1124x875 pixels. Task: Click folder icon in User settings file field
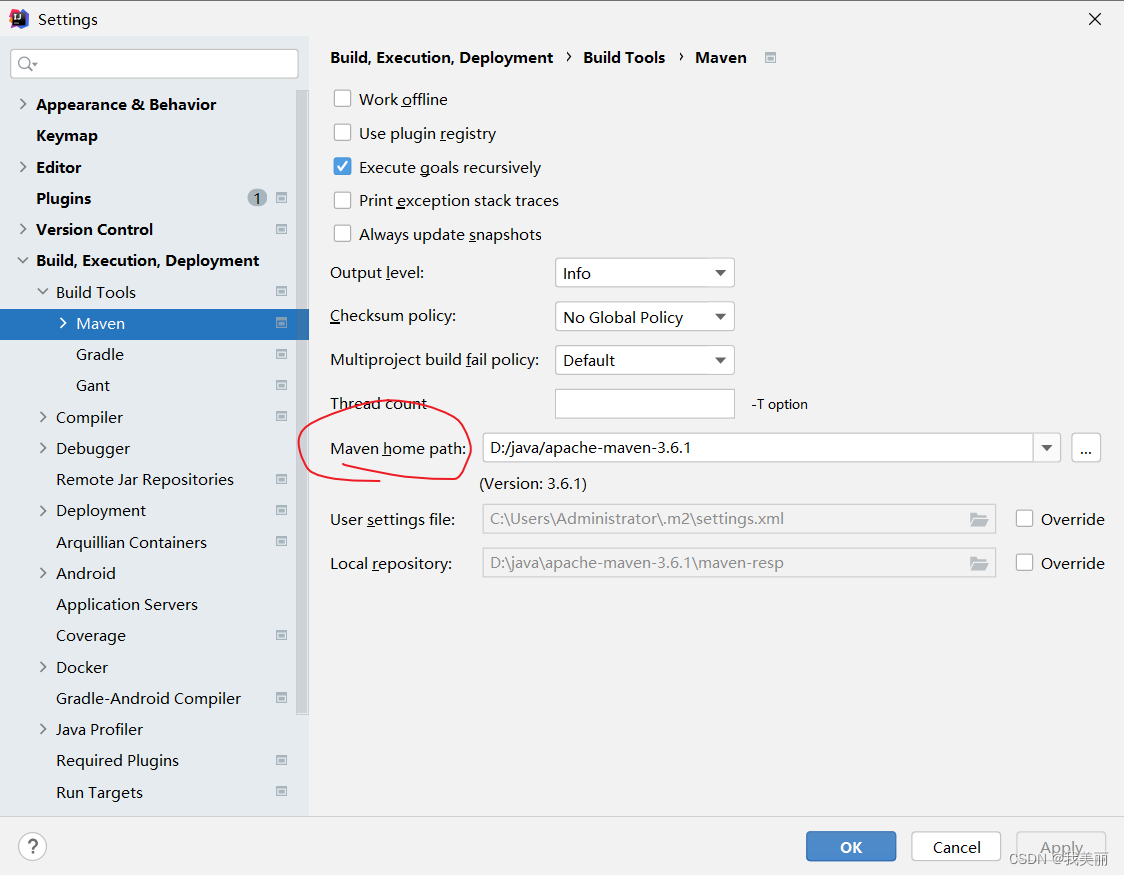tap(979, 520)
